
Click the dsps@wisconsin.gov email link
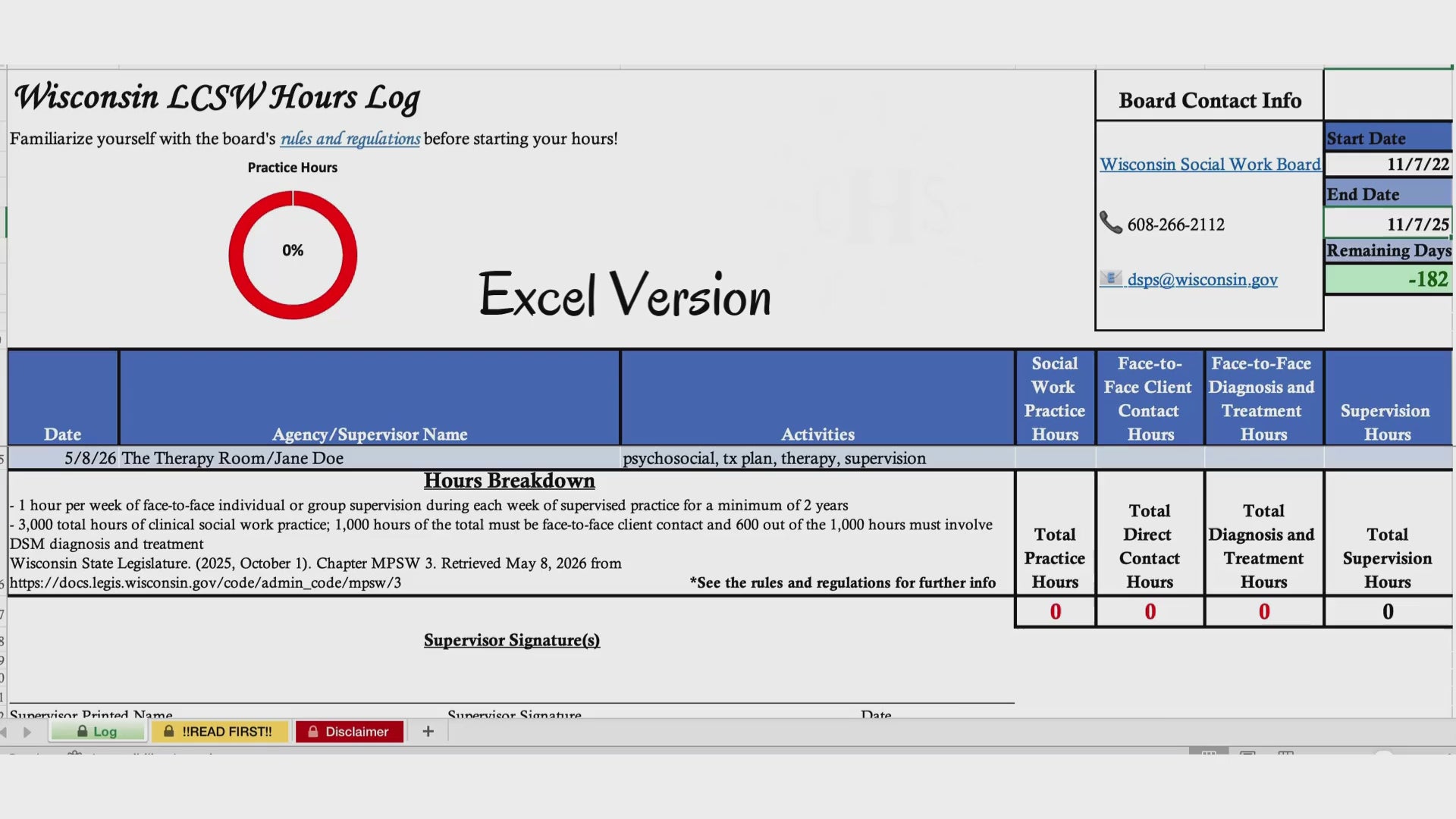[1203, 280]
